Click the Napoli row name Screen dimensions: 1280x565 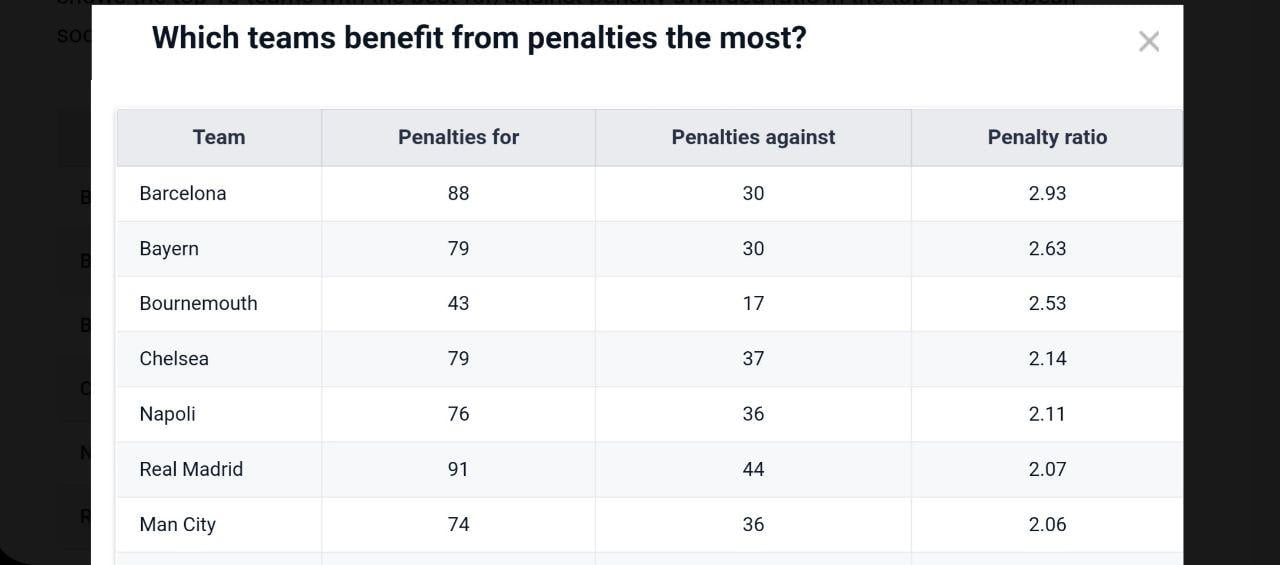[167, 414]
